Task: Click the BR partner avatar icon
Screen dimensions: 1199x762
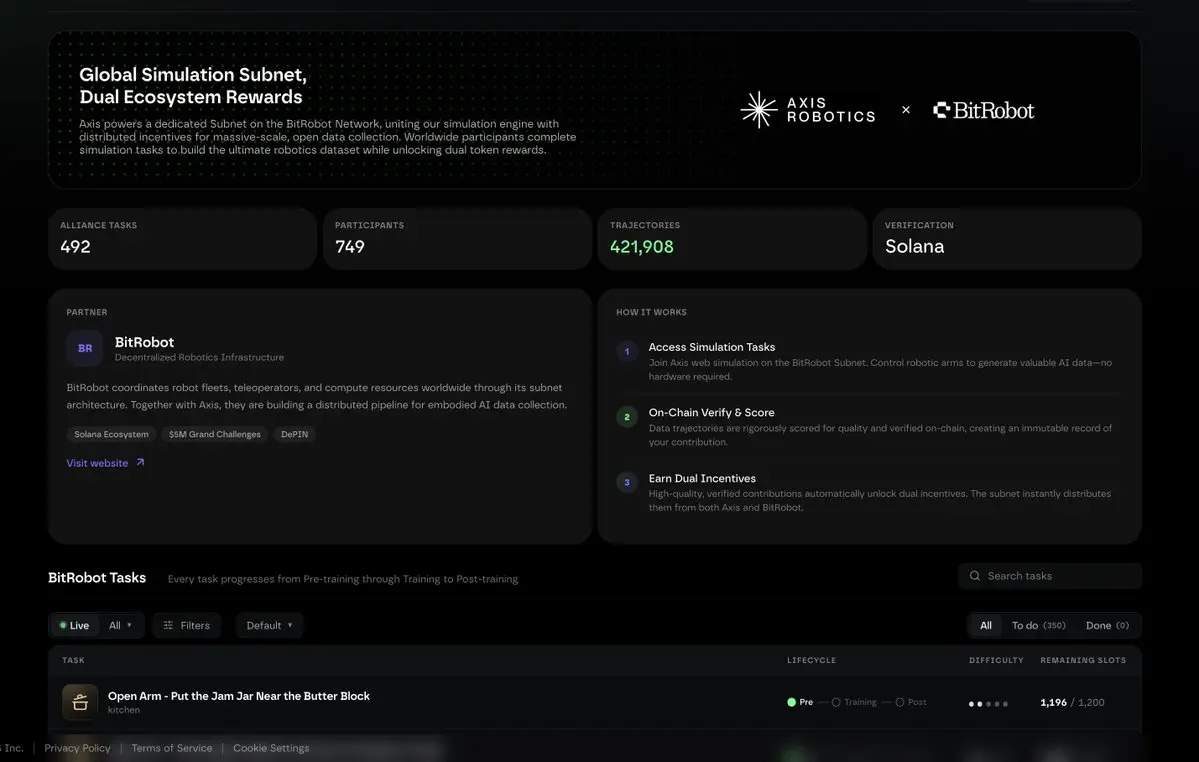Action: tap(85, 349)
